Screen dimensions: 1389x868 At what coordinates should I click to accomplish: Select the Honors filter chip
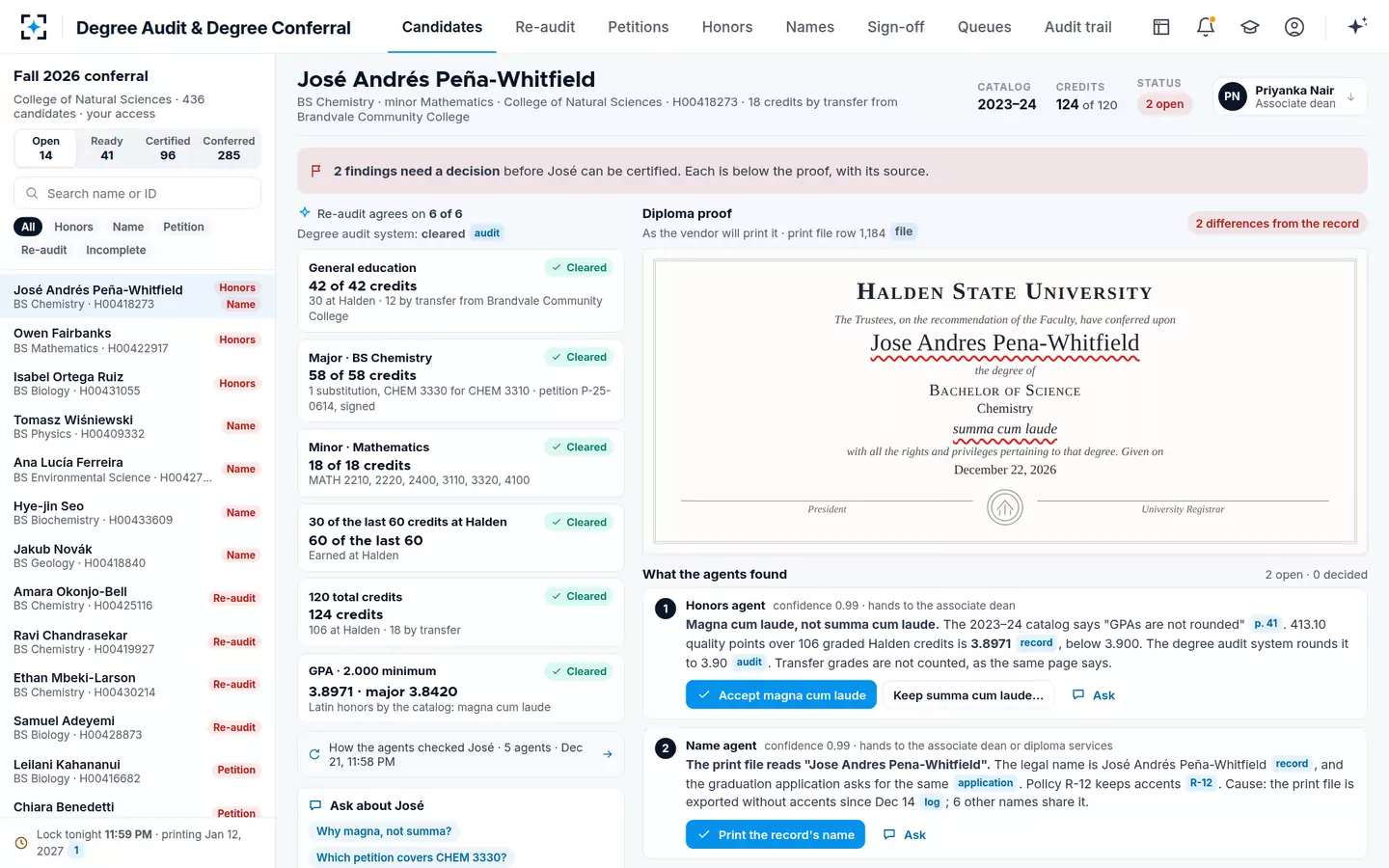point(73,227)
